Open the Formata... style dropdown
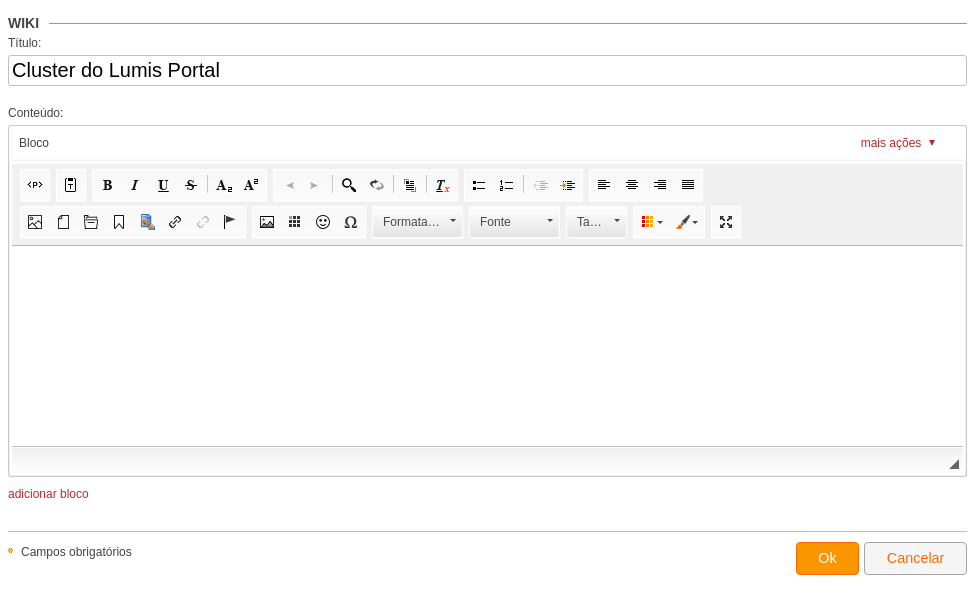Viewport: 975px width, 608px height. [417, 222]
